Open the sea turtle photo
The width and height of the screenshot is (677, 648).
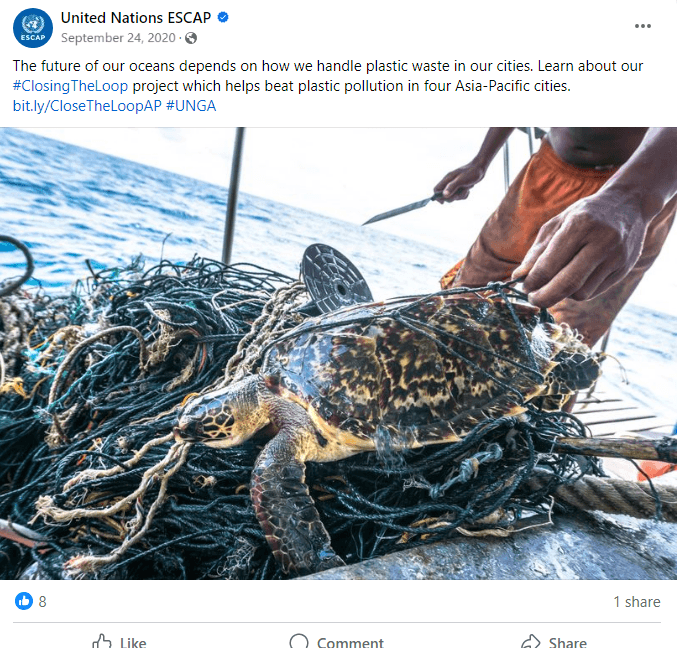[338, 353]
